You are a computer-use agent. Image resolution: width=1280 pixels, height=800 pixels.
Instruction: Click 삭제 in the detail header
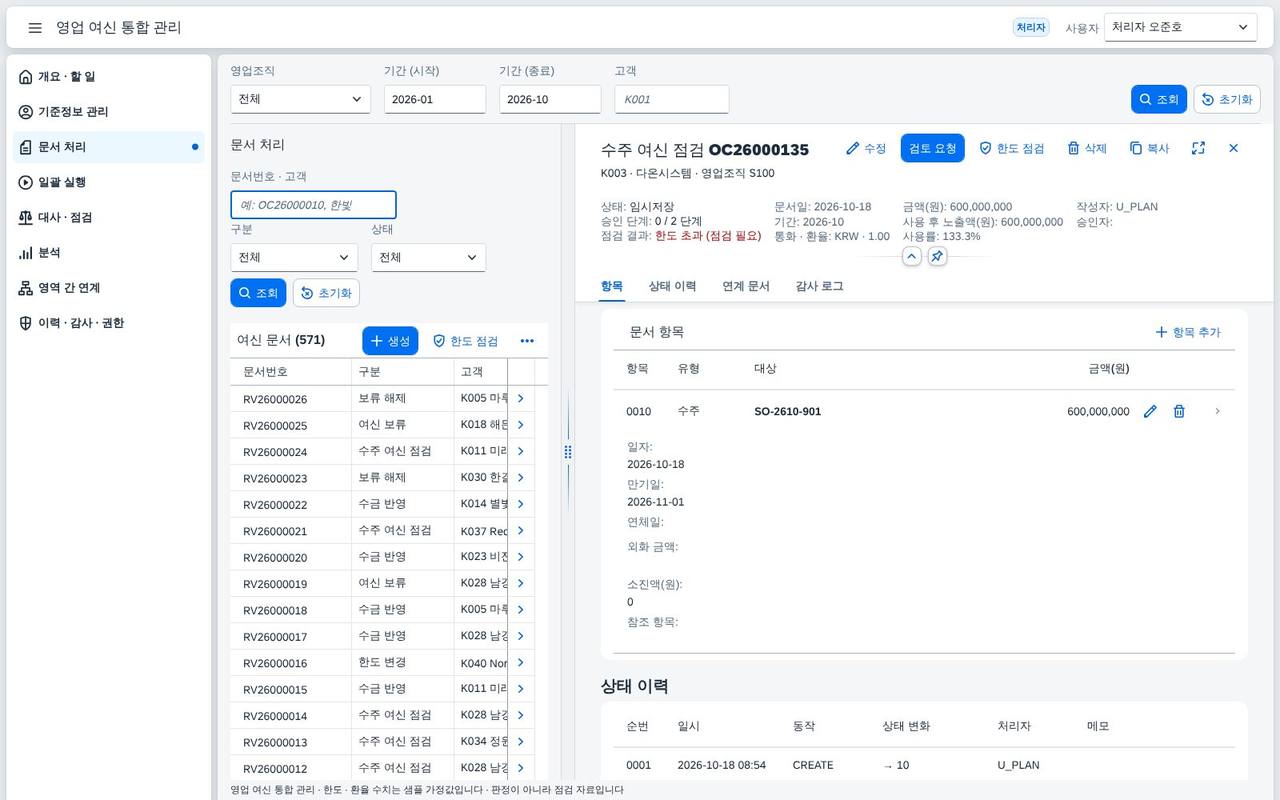[x=1087, y=148]
